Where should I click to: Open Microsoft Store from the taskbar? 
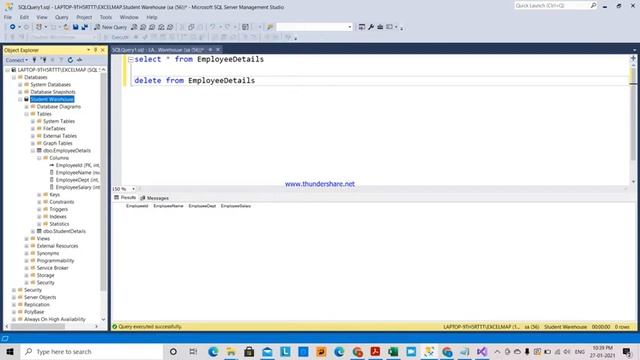(x=249, y=351)
